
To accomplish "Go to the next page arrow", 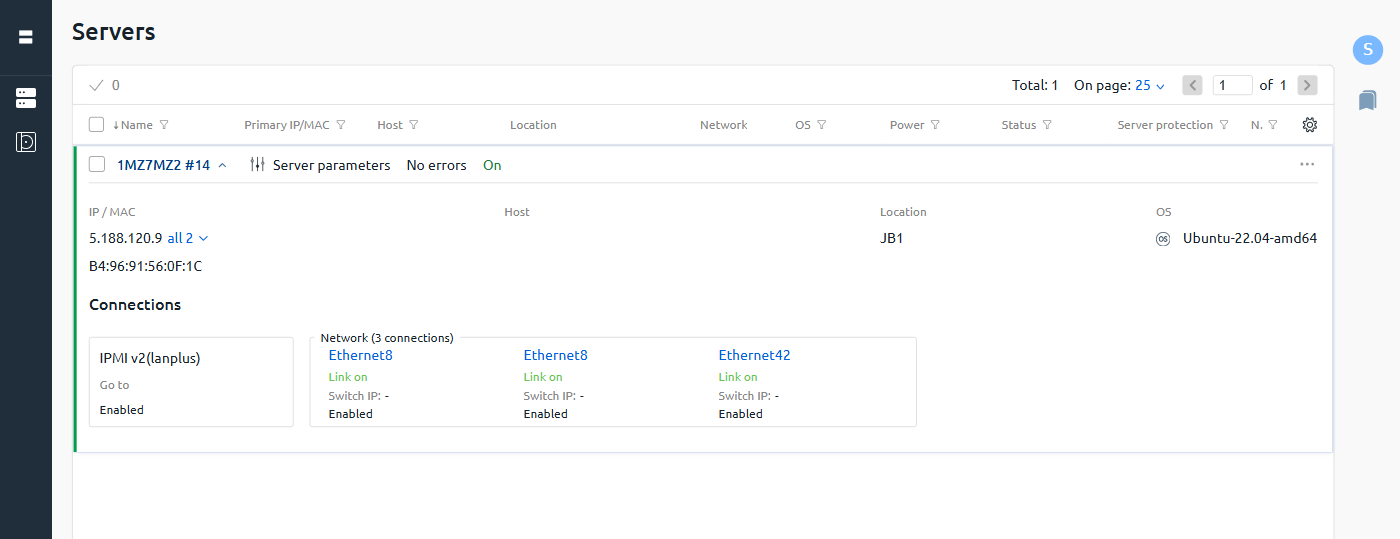I will click(1307, 85).
